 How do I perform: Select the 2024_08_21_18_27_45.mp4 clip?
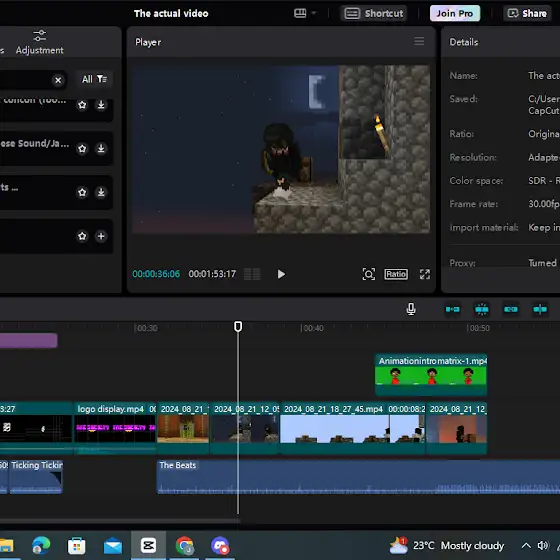pyautogui.click(x=334, y=428)
